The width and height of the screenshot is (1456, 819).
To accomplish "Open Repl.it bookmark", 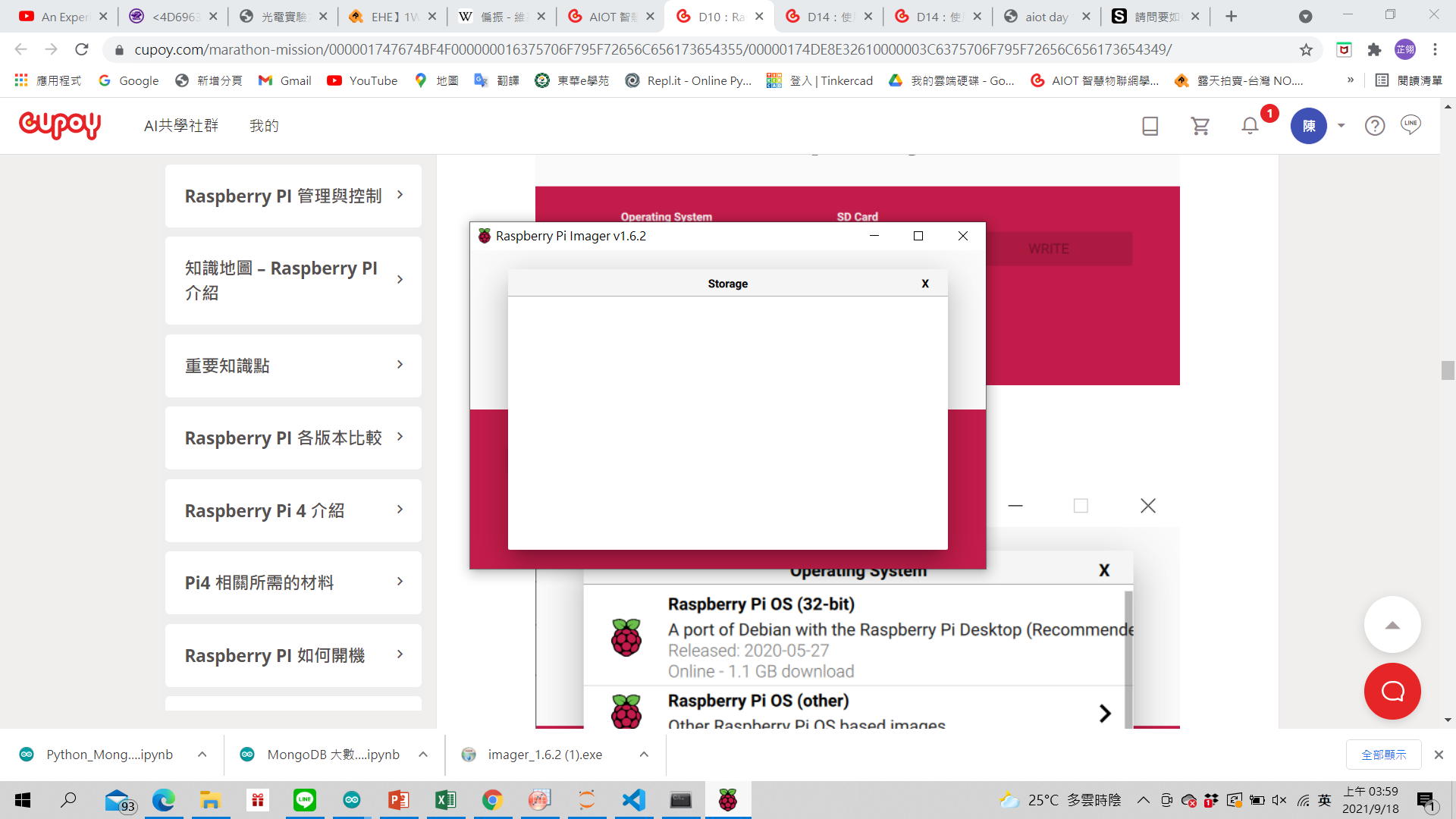I will point(689,80).
